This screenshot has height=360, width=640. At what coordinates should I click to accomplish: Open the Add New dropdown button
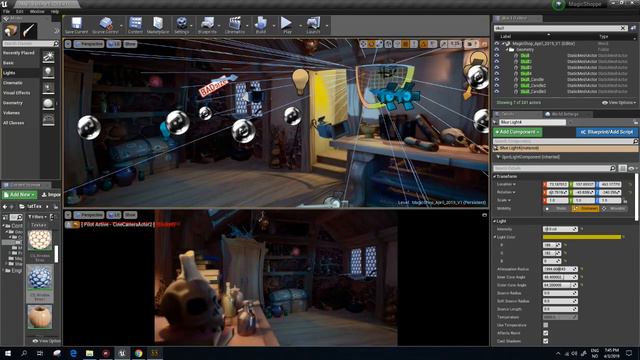point(20,195)
